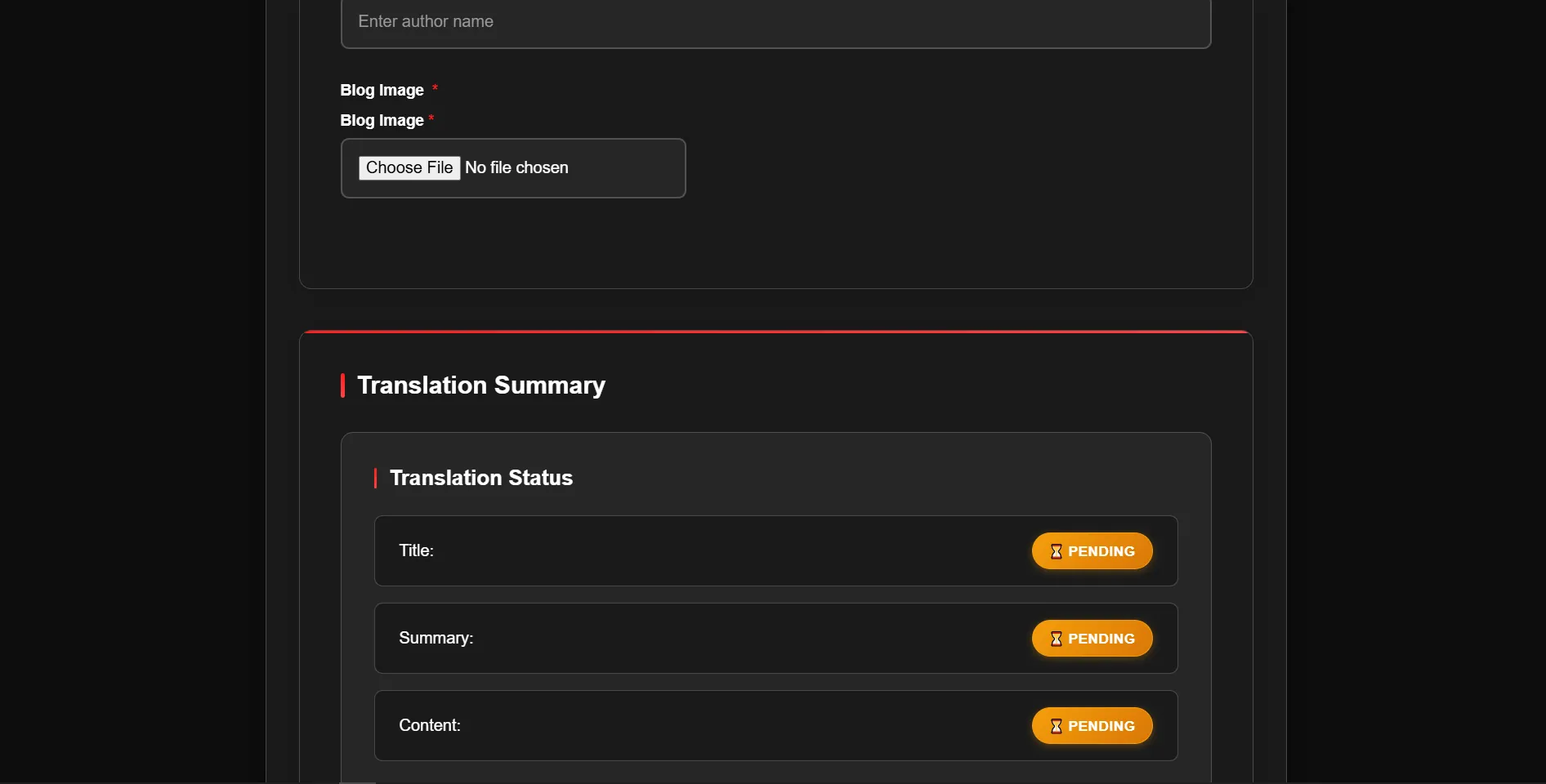The height and width of the screenshot is (784, 1546).
Task: Click the hourglass icon in Summary row
Action: tap(1056, 639)
